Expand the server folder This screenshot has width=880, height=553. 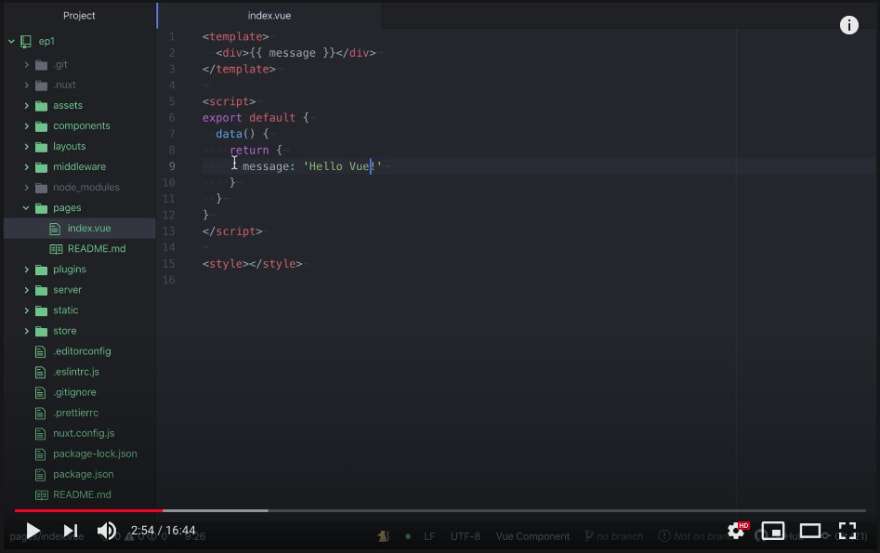(x=26, y=290)
